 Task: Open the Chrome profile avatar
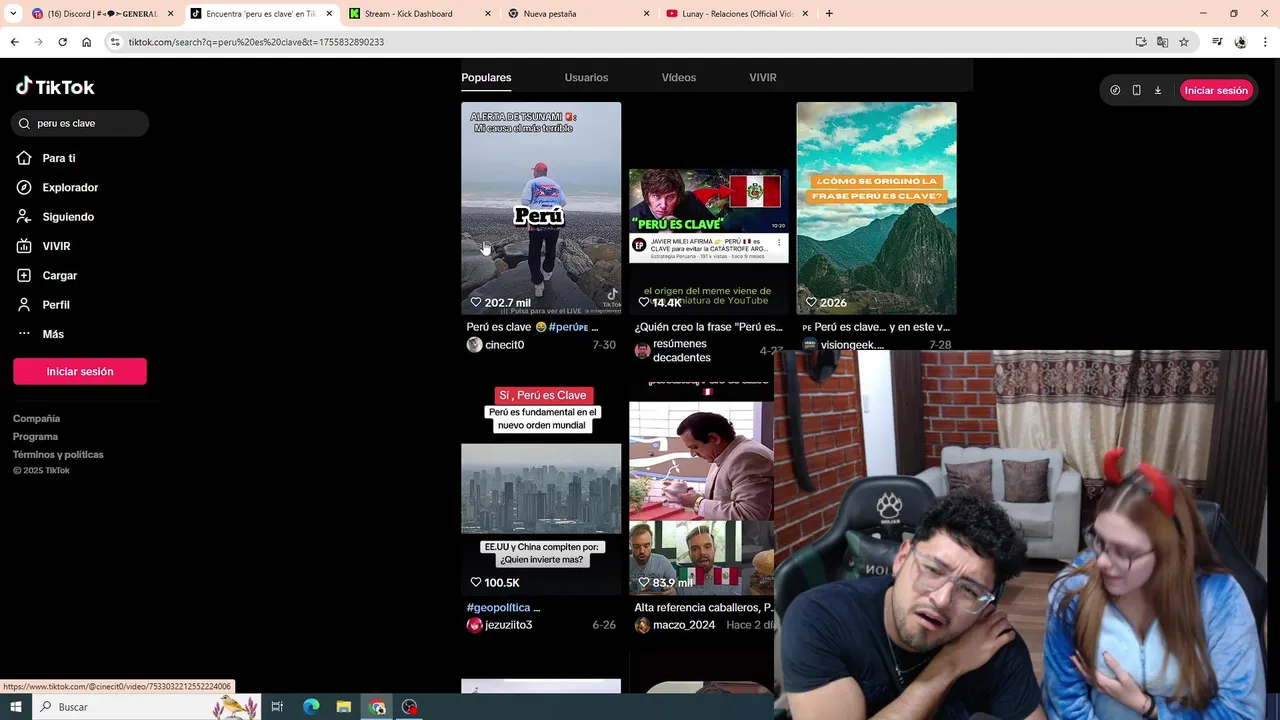pos(1240,42)
